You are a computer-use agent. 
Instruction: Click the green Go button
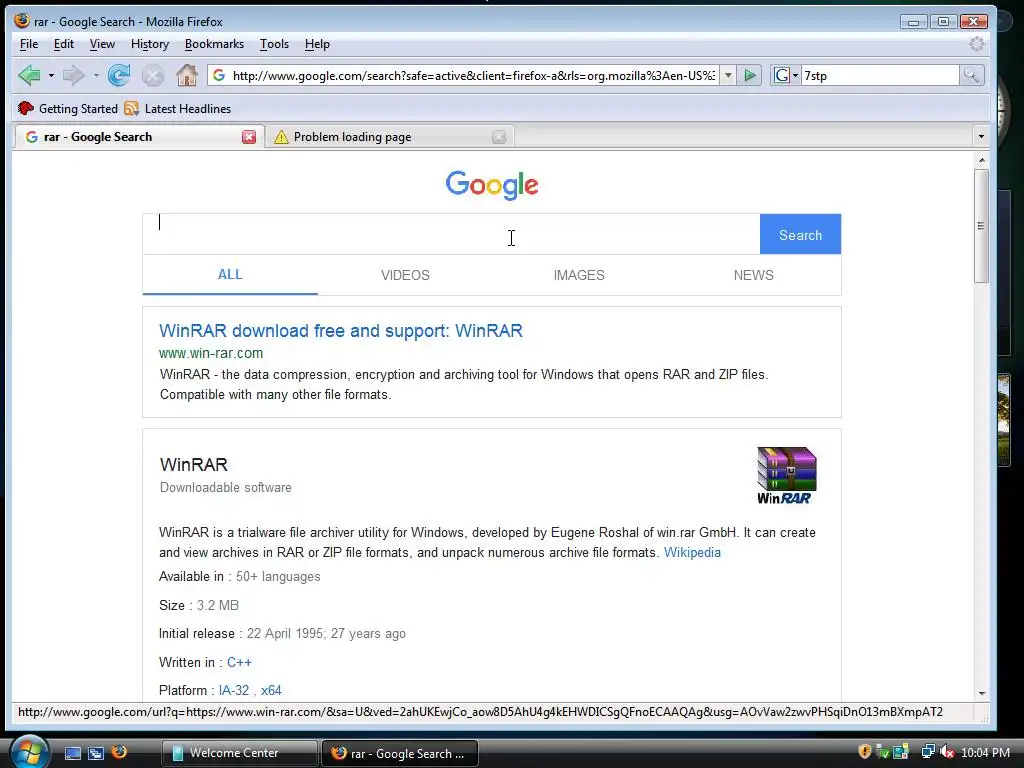(750, 76)
